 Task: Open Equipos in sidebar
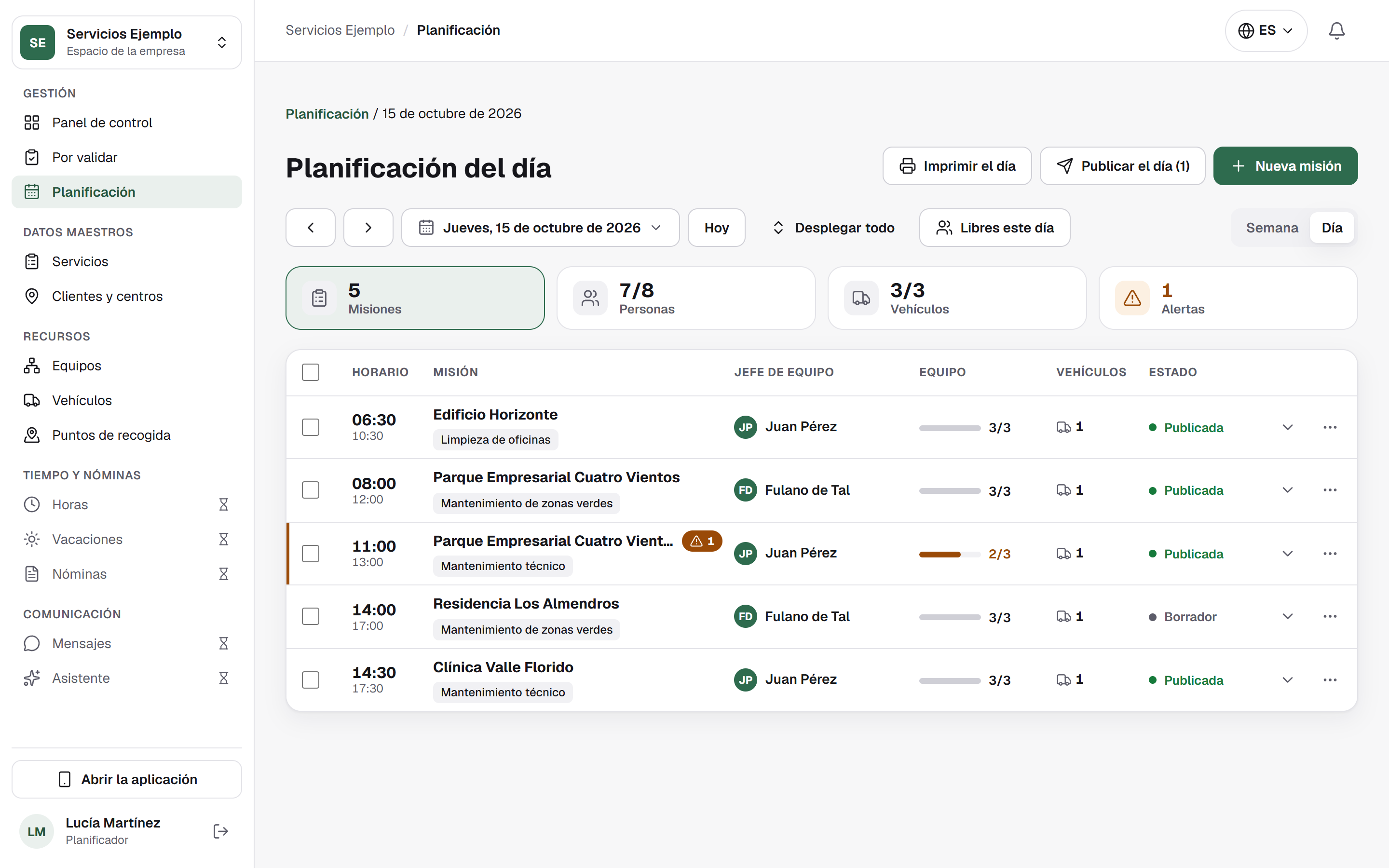(x=127, y=366)
